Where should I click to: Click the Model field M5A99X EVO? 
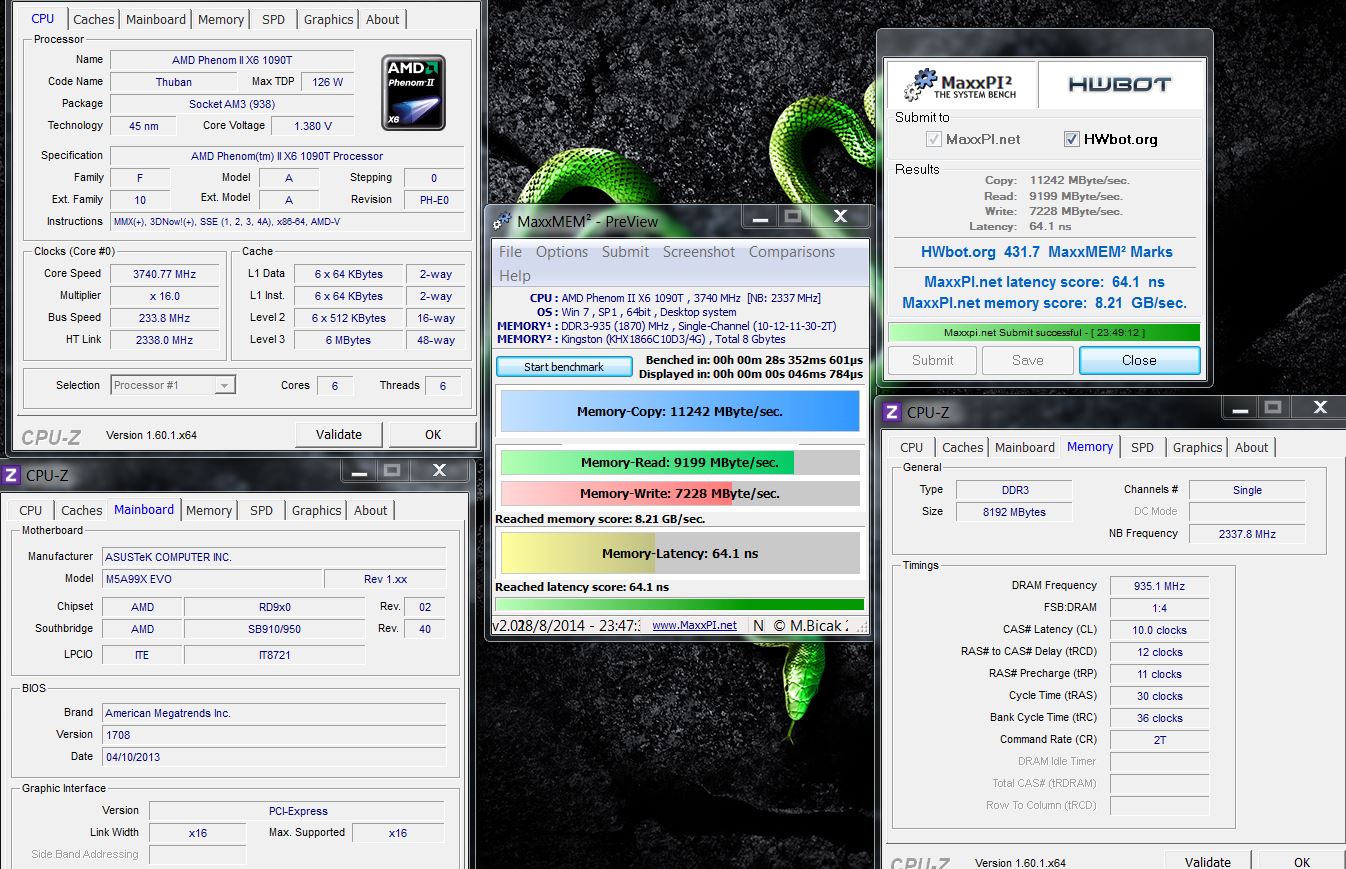coord(213,579)
